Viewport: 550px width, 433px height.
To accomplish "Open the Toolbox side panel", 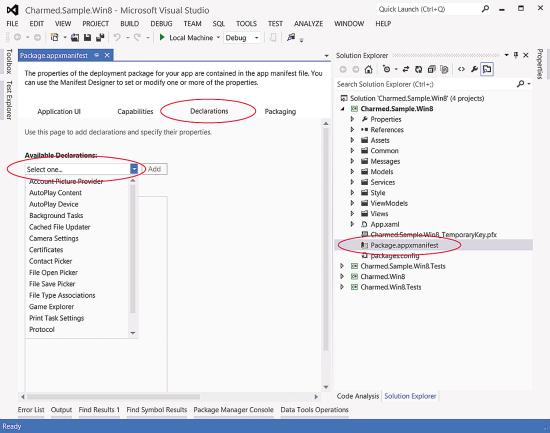I will coord(9,61).
